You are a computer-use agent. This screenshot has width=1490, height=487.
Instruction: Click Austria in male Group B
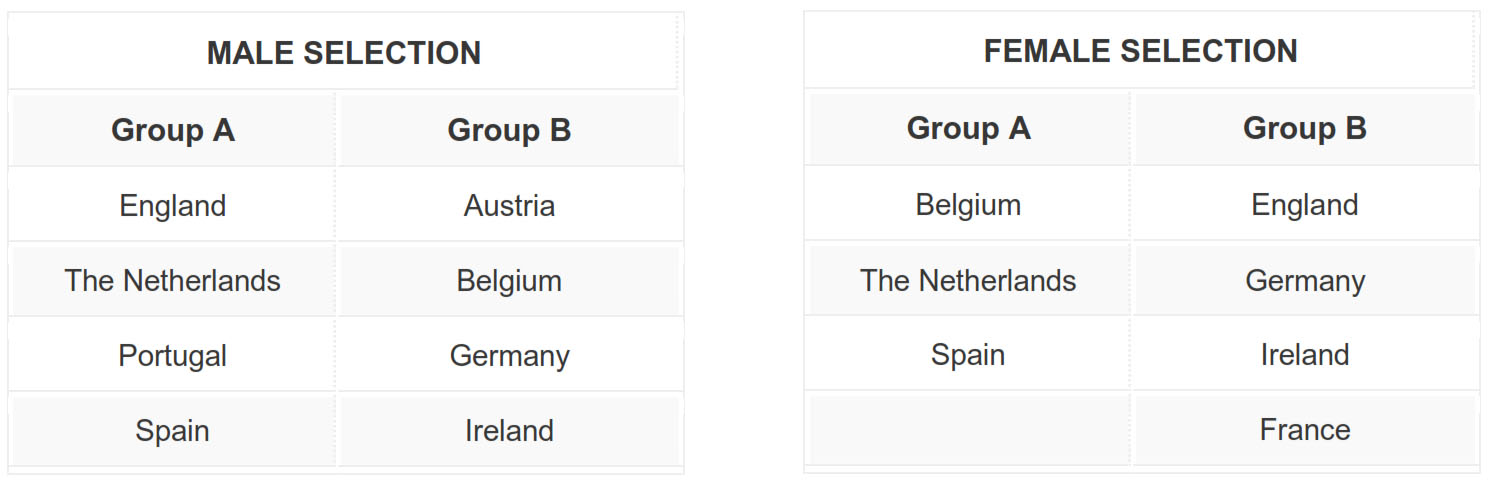(509, 205)
